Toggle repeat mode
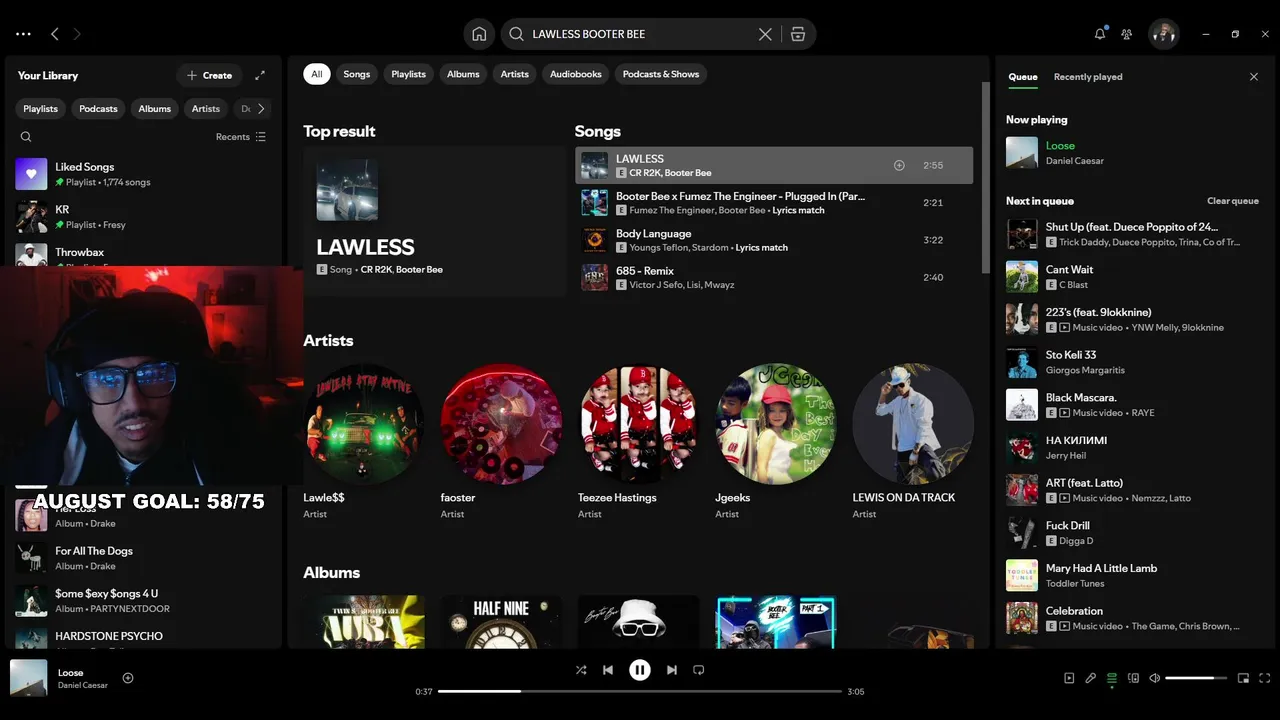The height and width of the screenshot is (720, 1280). (699, 670)
